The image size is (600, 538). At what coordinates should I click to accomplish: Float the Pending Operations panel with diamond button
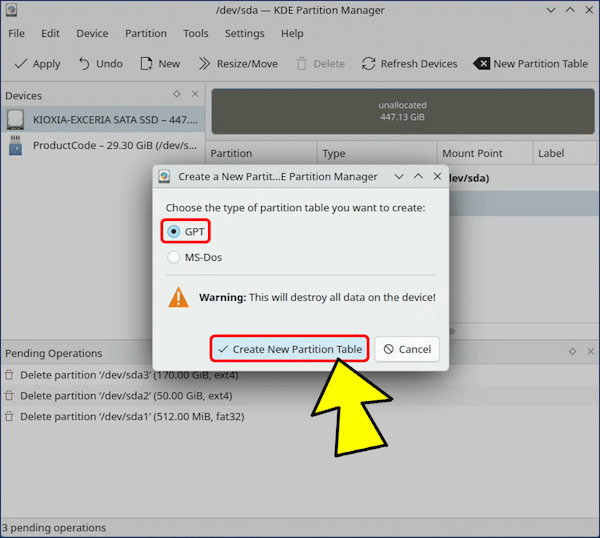click(573, 352)
